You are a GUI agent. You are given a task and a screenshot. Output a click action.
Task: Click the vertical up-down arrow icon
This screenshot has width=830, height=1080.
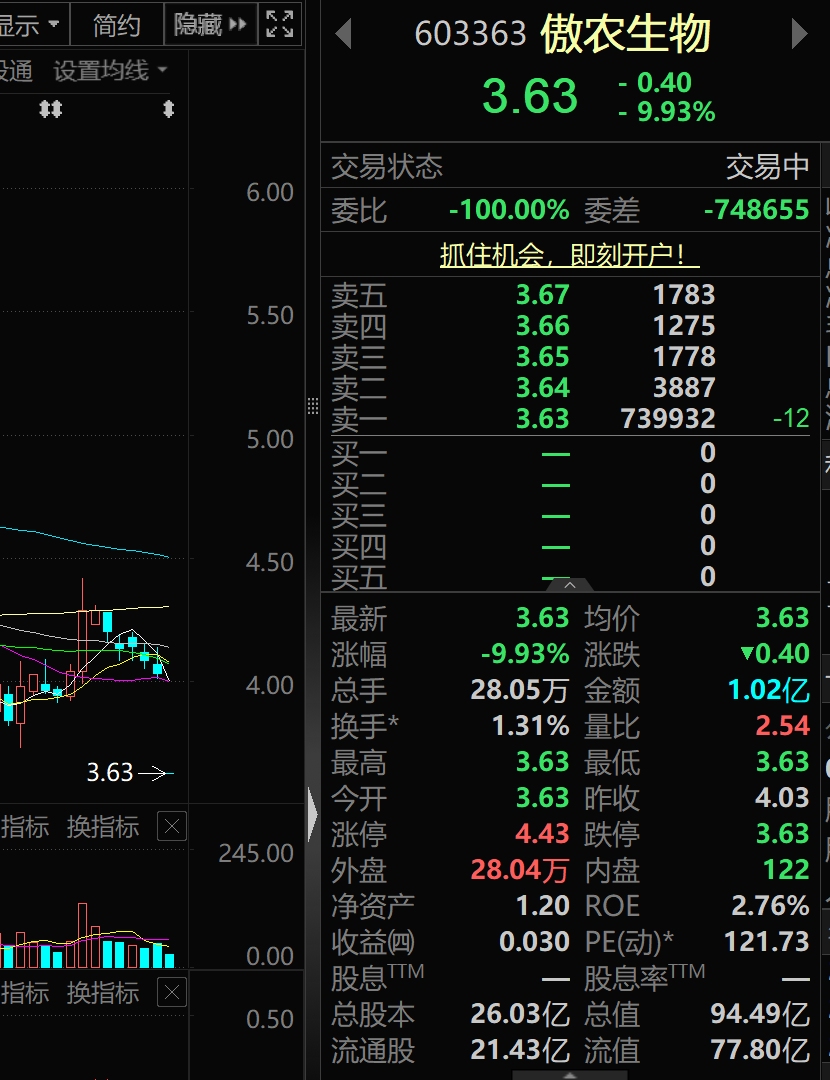tap(168, 109)
